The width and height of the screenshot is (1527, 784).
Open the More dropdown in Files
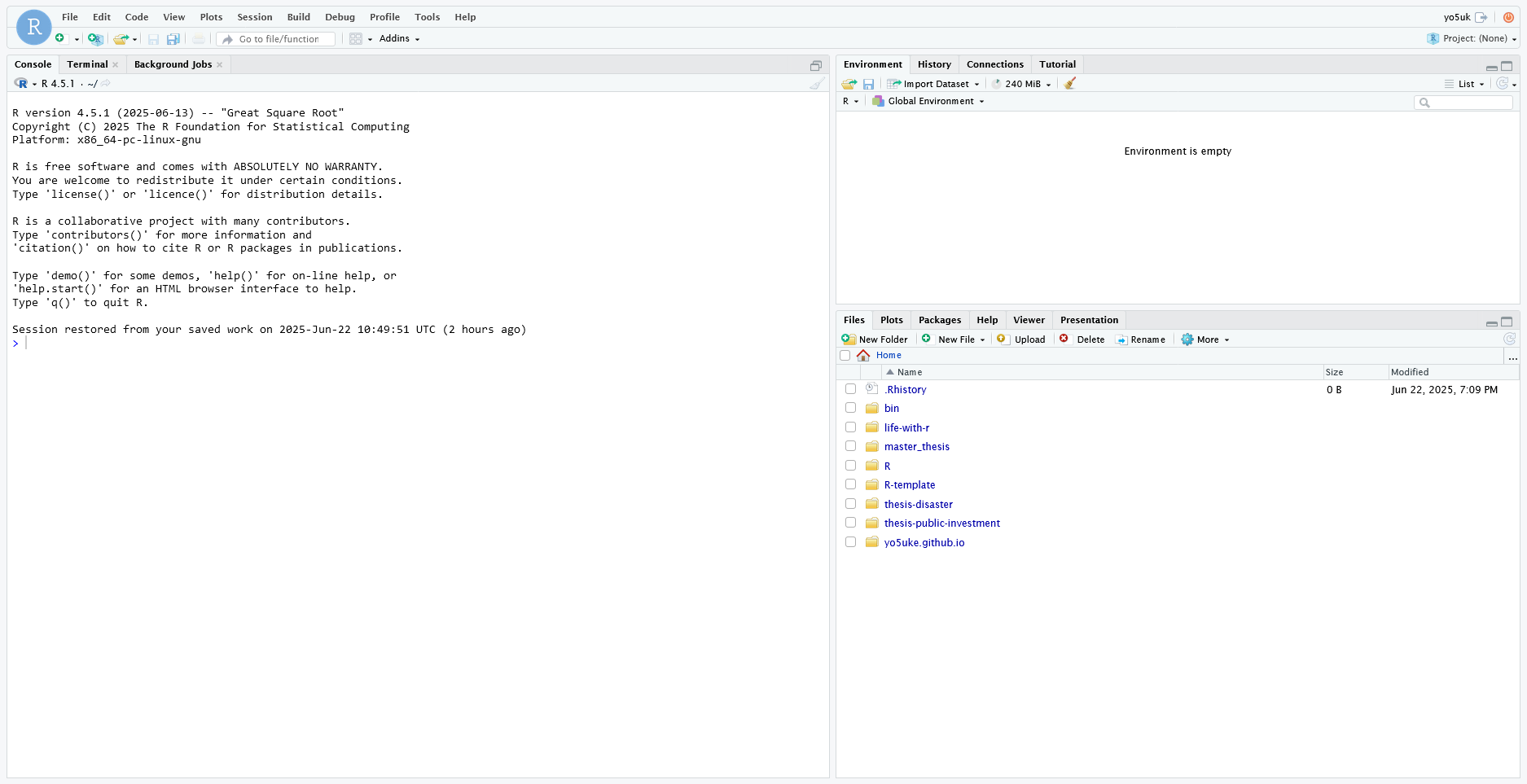(1206, 339)
